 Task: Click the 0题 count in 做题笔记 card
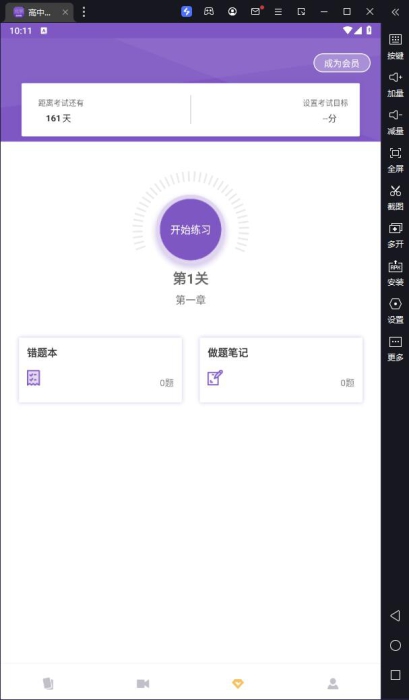(x=347, y=383)
